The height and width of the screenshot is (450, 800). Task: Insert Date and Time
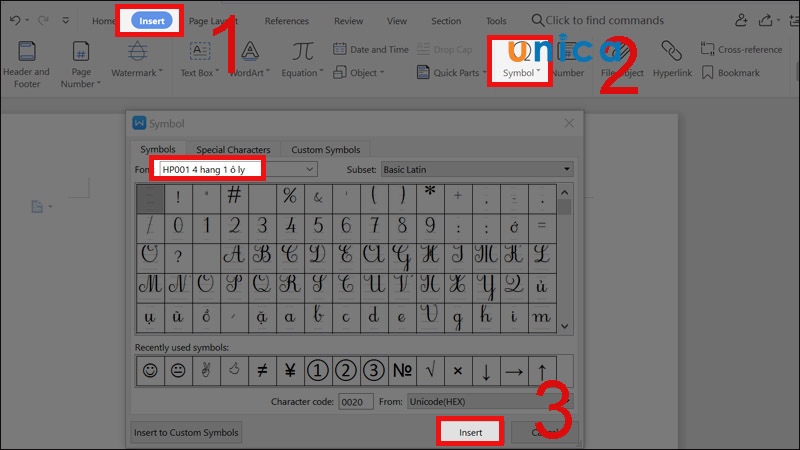coord(371,49)
